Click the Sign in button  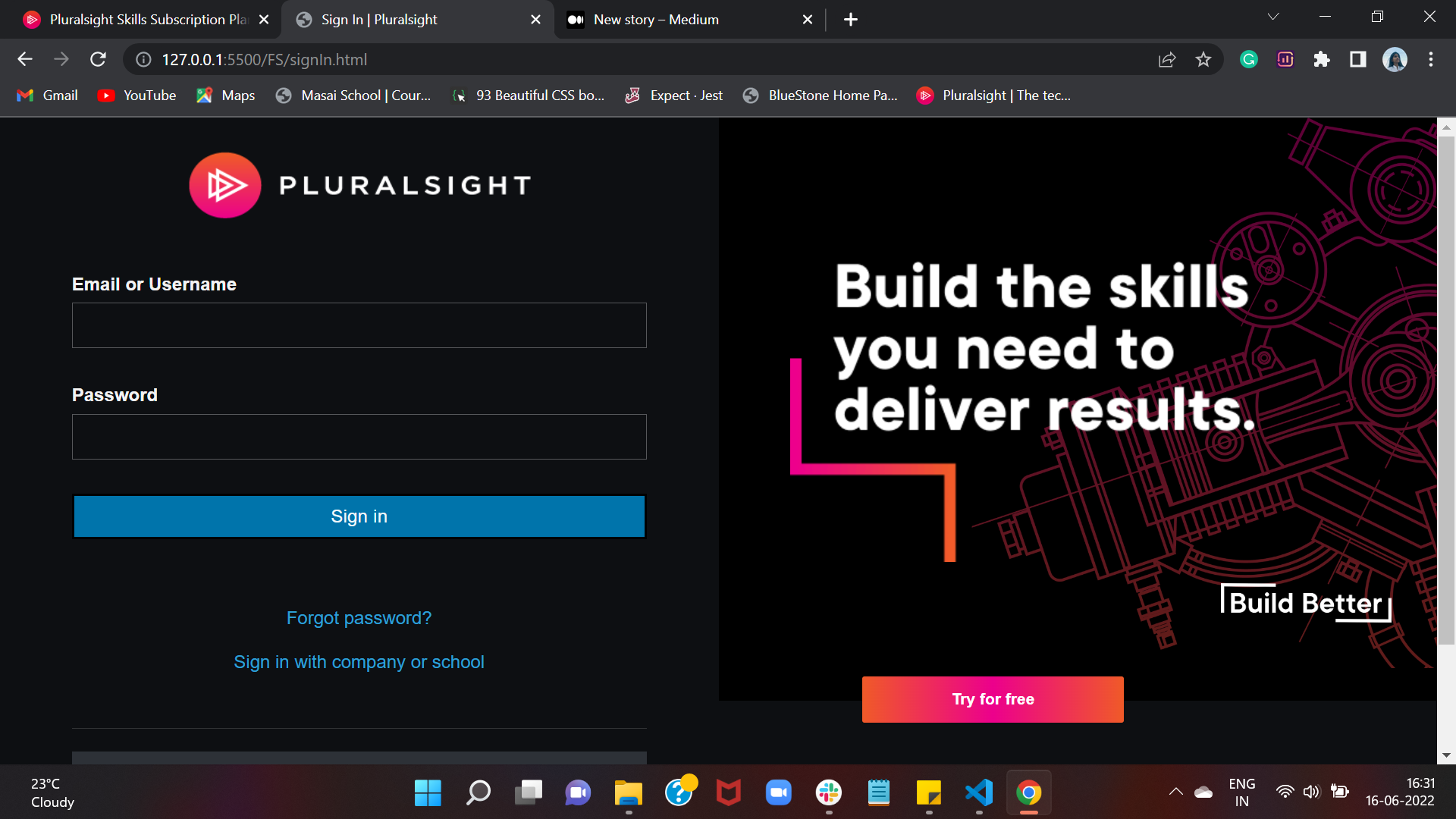pyautogui.click(x=359, y=516)
